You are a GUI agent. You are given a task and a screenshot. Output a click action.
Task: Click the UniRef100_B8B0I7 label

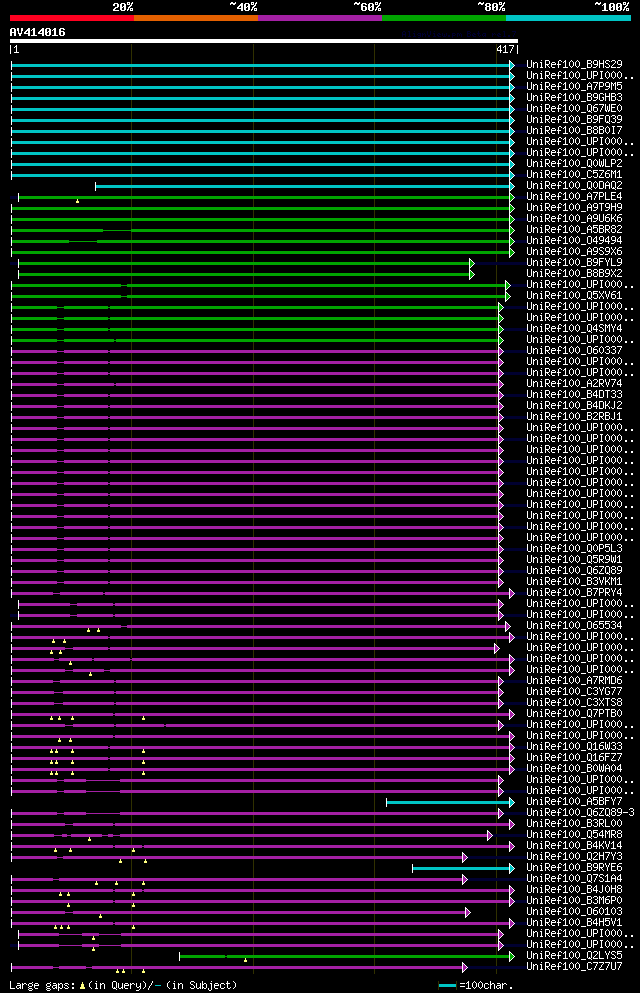(574, 130)
